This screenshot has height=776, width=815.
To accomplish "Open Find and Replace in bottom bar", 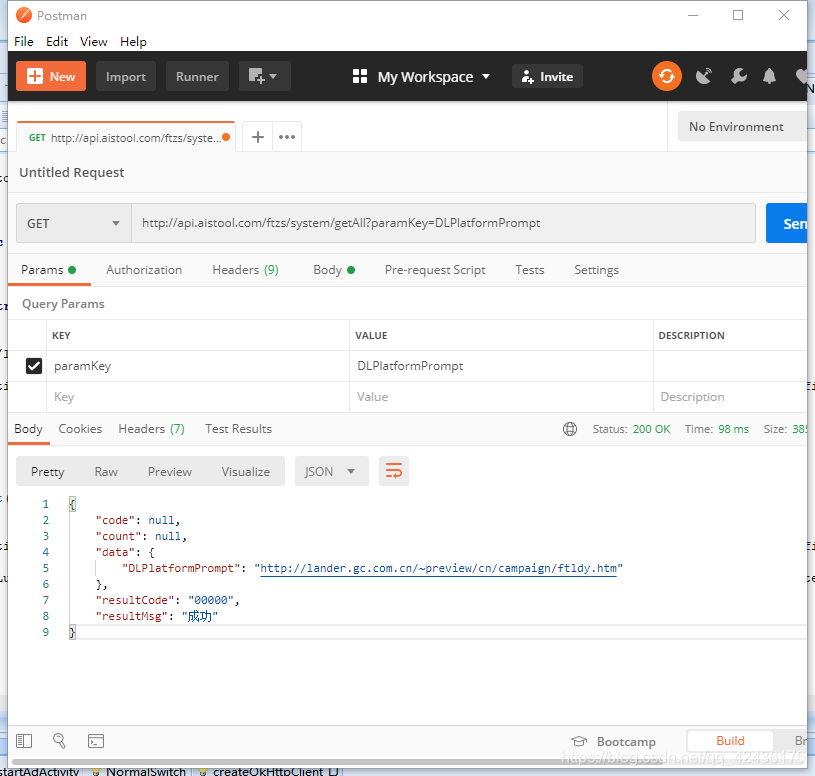I will tap(59, 741).
